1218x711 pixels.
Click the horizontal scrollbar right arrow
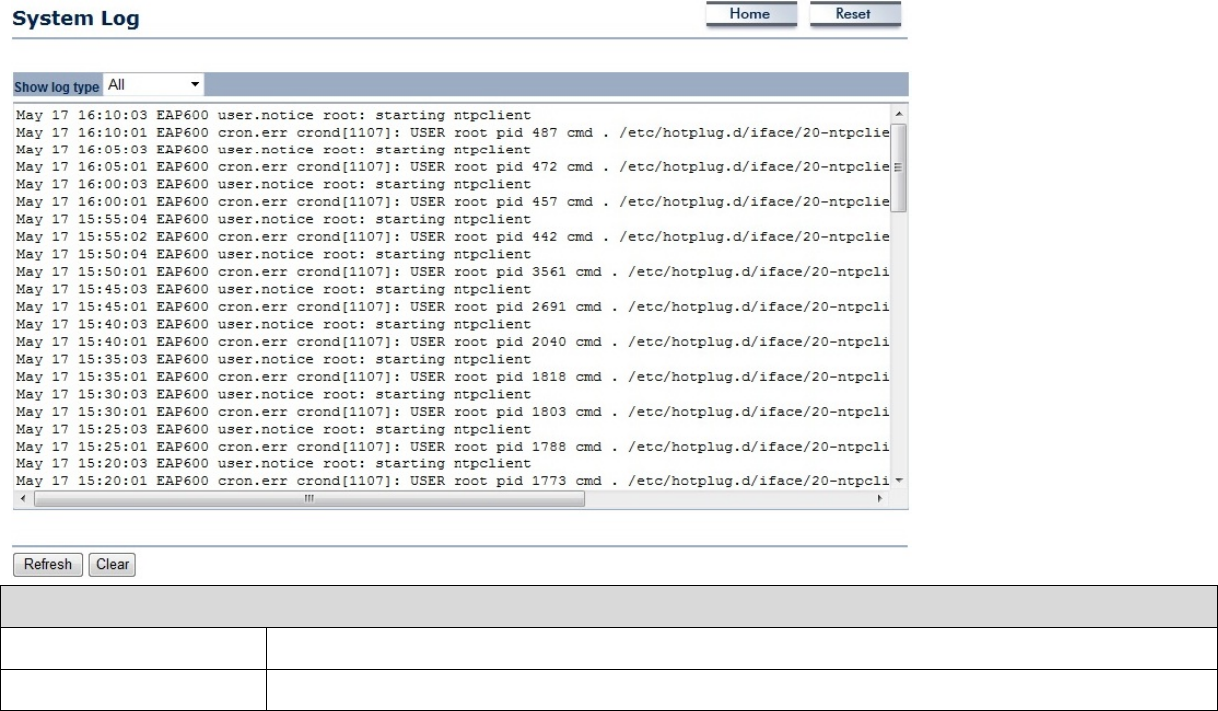click(880, 497)
